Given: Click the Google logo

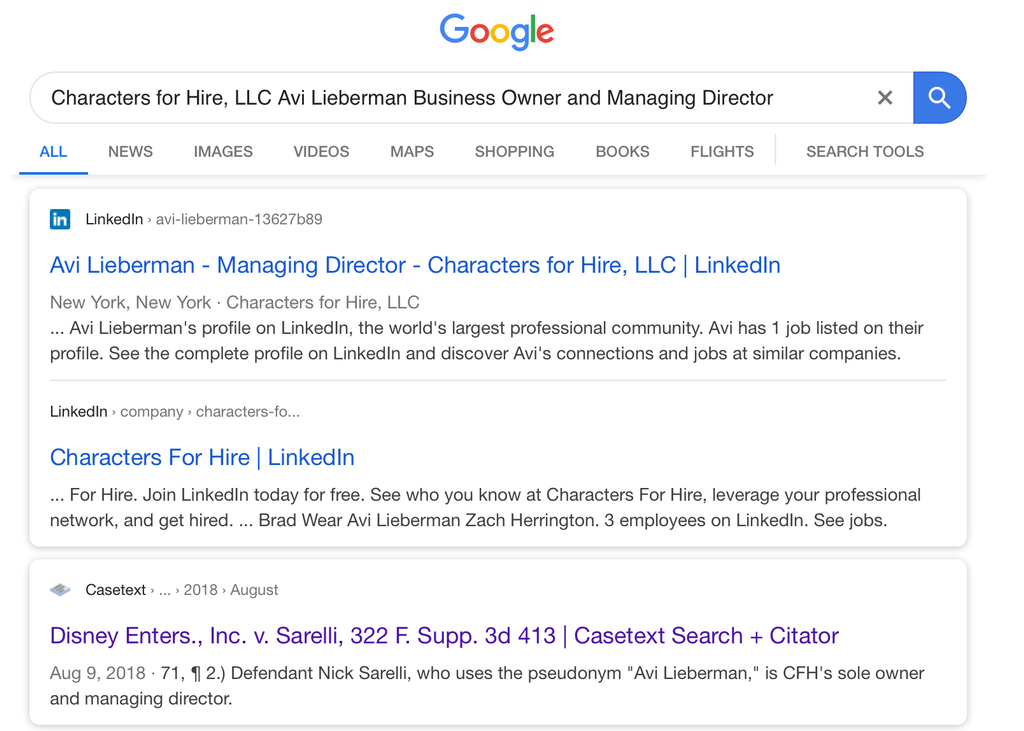Looking at the screenshot, I should point(496,31).
